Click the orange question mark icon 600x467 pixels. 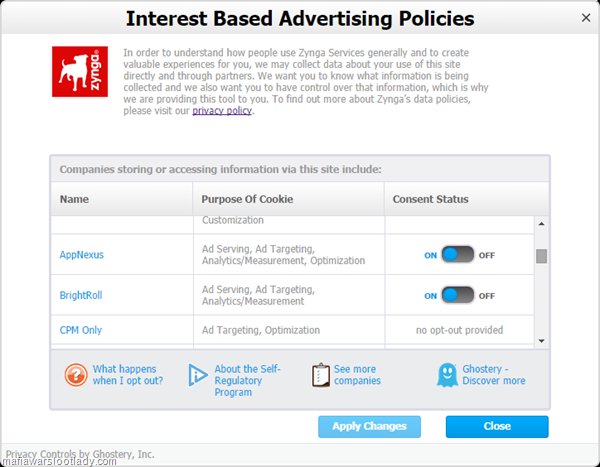click(76, 375)
